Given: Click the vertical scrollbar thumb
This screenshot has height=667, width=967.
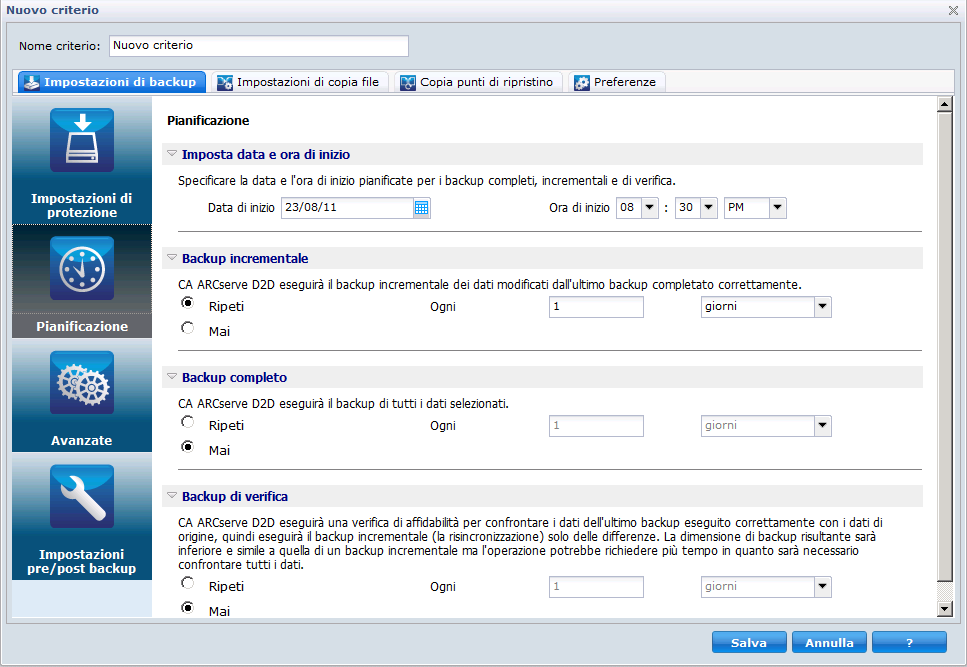Looking at the screenshot, I should (x=944, y=347).
